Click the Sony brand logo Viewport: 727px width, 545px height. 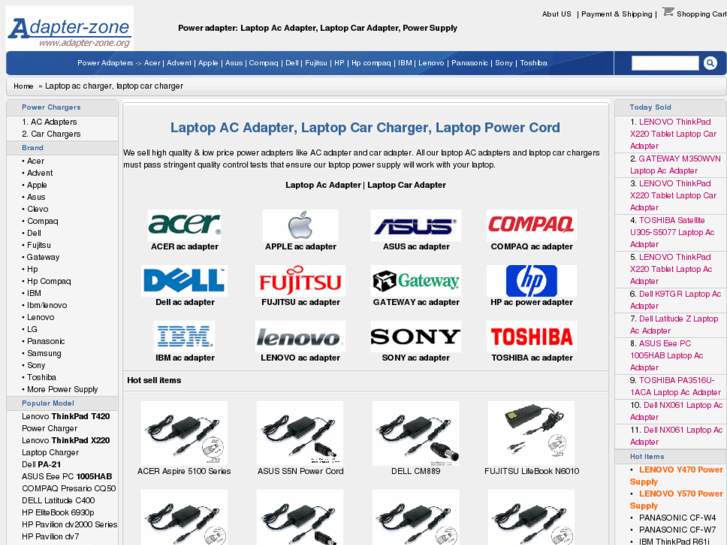click(415, 336)
